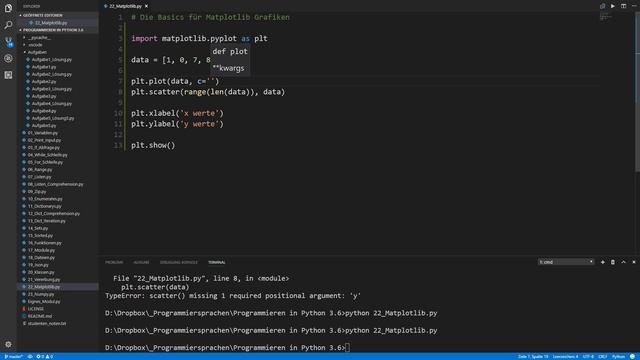Collapse the Geöffnete Editoren section
The height and width of the screenshot is (360, 640).
tap(58, 15)
